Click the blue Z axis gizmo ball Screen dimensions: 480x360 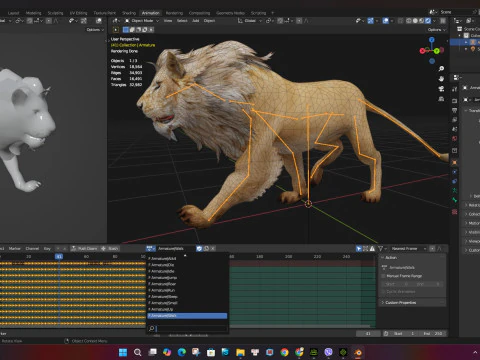[x=432, y=40]
